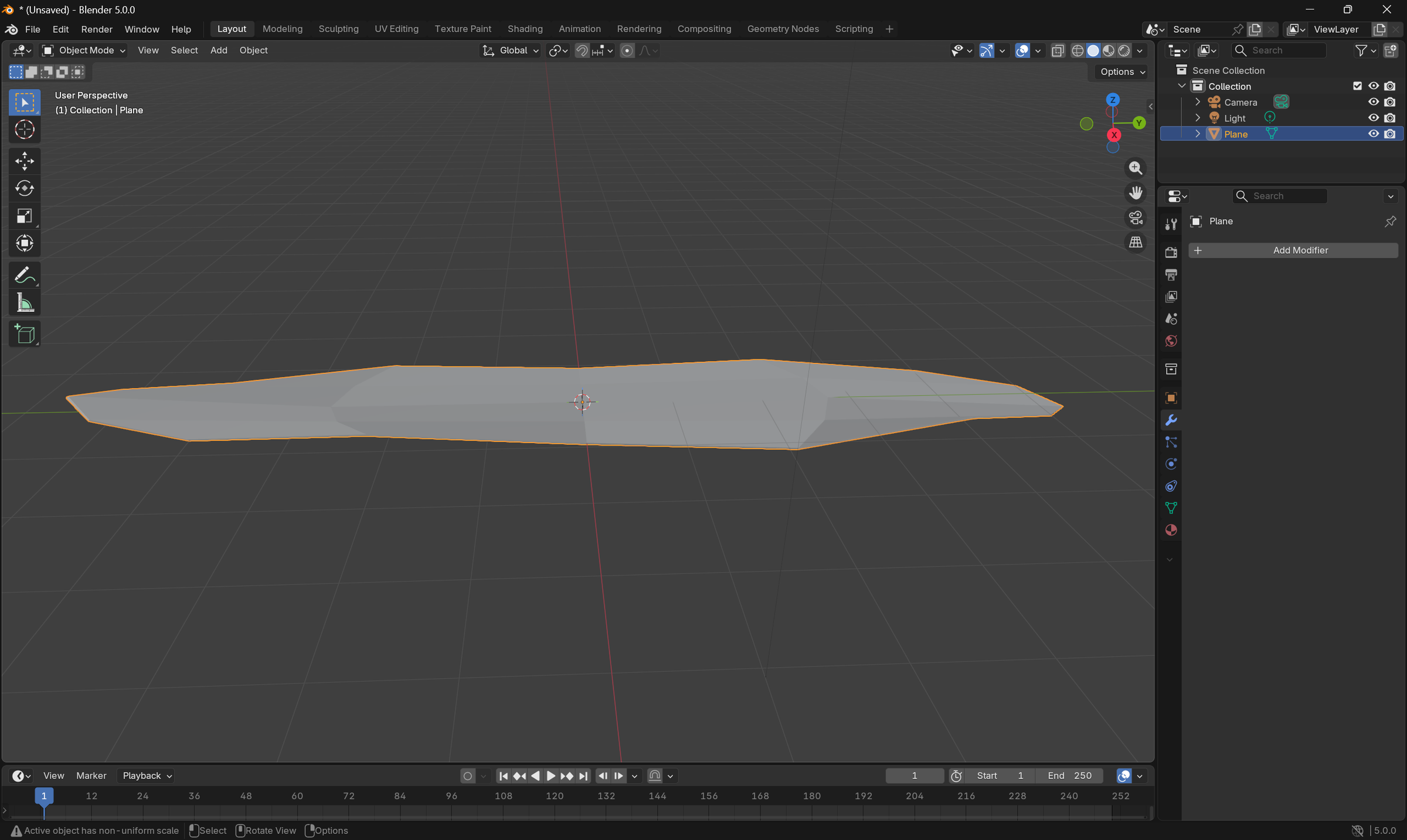Select the Measure tool

[x=24, y=302]
